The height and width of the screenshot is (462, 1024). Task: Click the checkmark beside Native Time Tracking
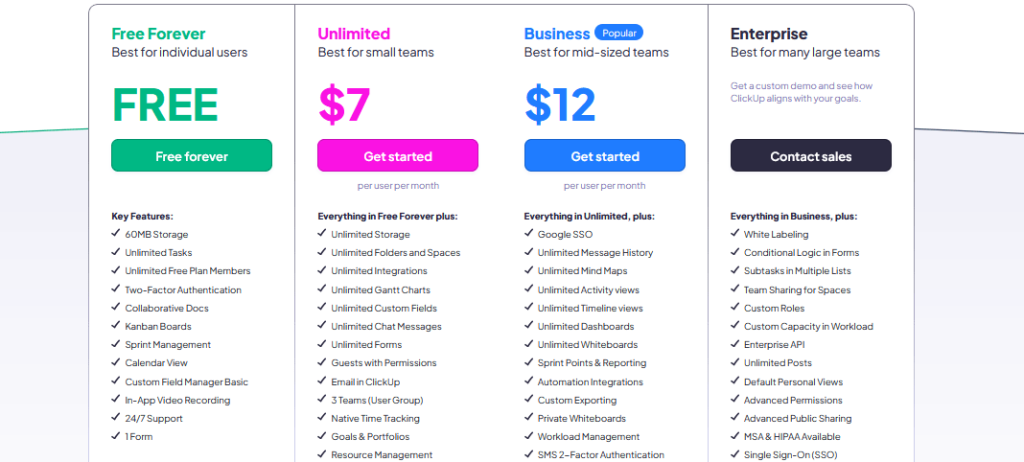click(x=322, y=418)
